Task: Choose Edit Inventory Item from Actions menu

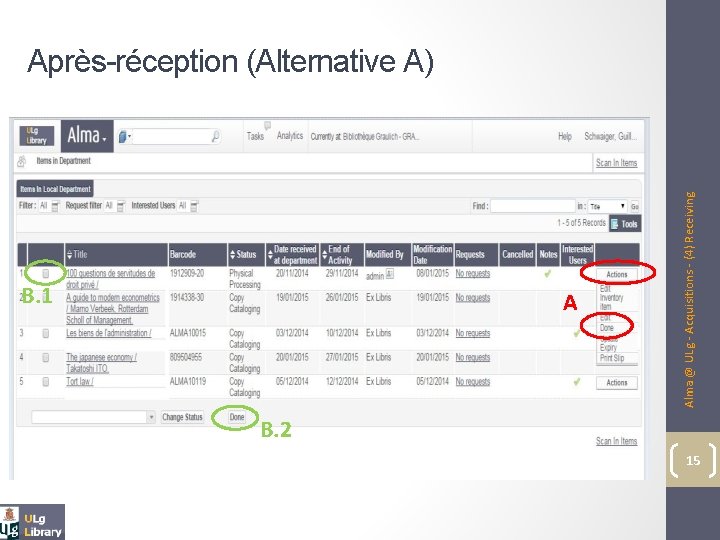Action: (611, 298)
